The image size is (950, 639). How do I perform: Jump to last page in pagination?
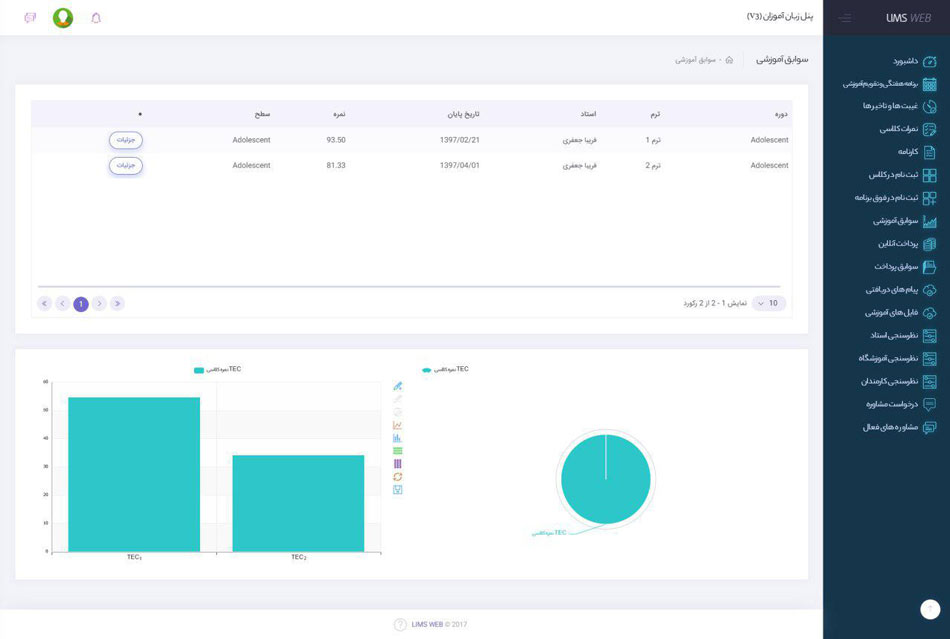click(x=44, y=303)
